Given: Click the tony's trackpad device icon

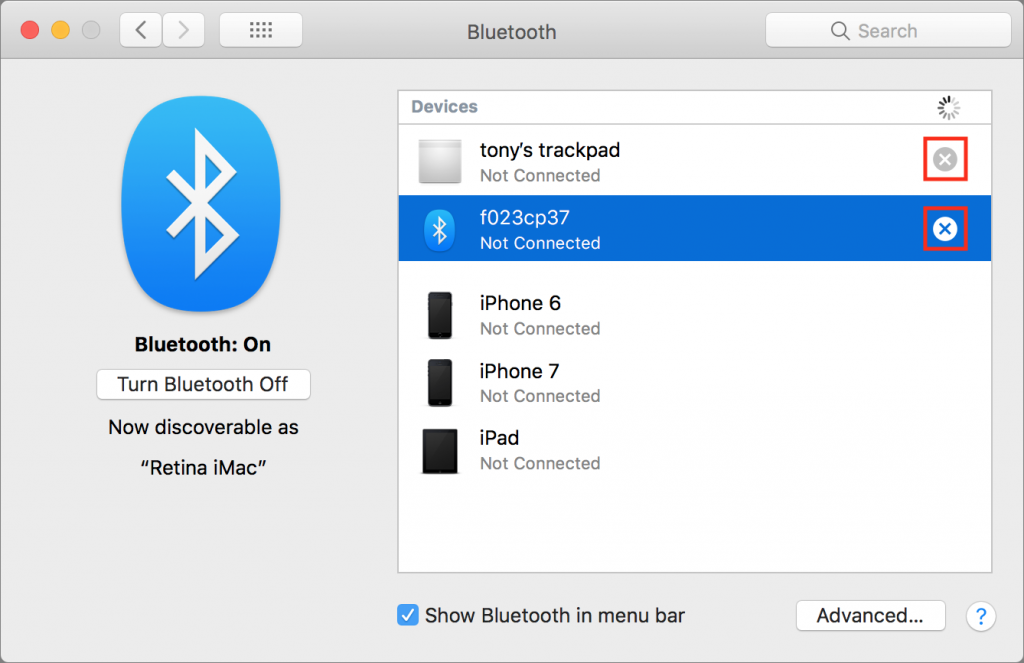Looking at the screenshot, I should (440, 161).
